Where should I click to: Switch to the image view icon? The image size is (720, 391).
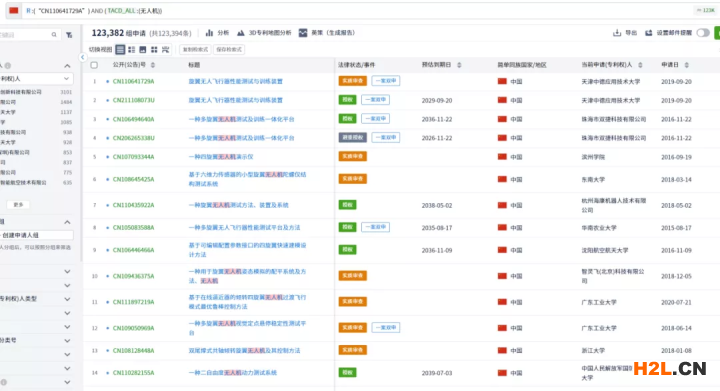(143, 49)
